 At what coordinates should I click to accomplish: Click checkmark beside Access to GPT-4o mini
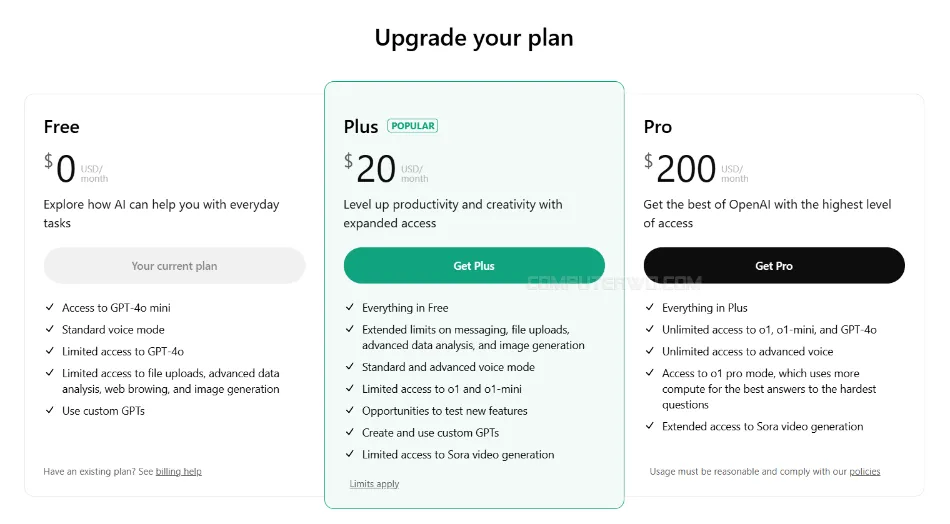point(50,307)
